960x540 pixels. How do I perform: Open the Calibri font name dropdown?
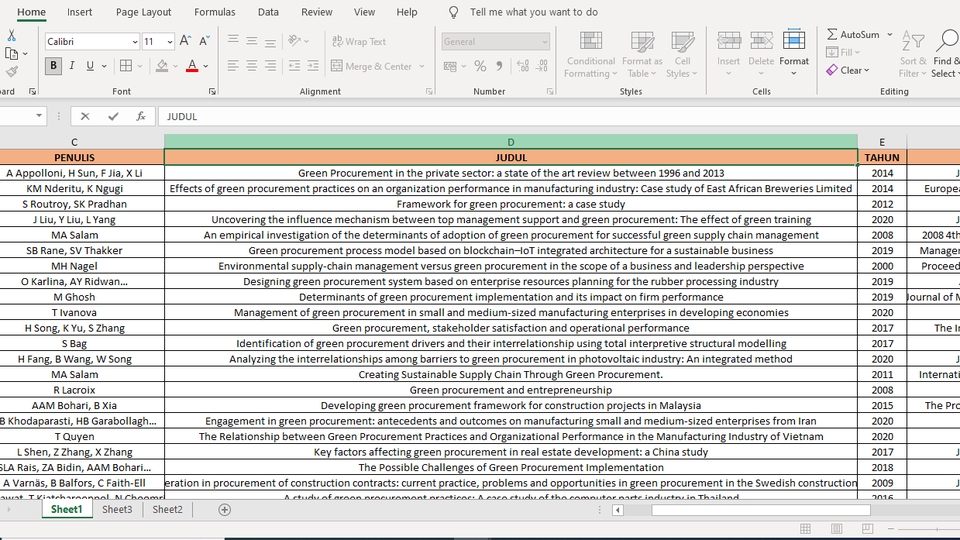135,42
